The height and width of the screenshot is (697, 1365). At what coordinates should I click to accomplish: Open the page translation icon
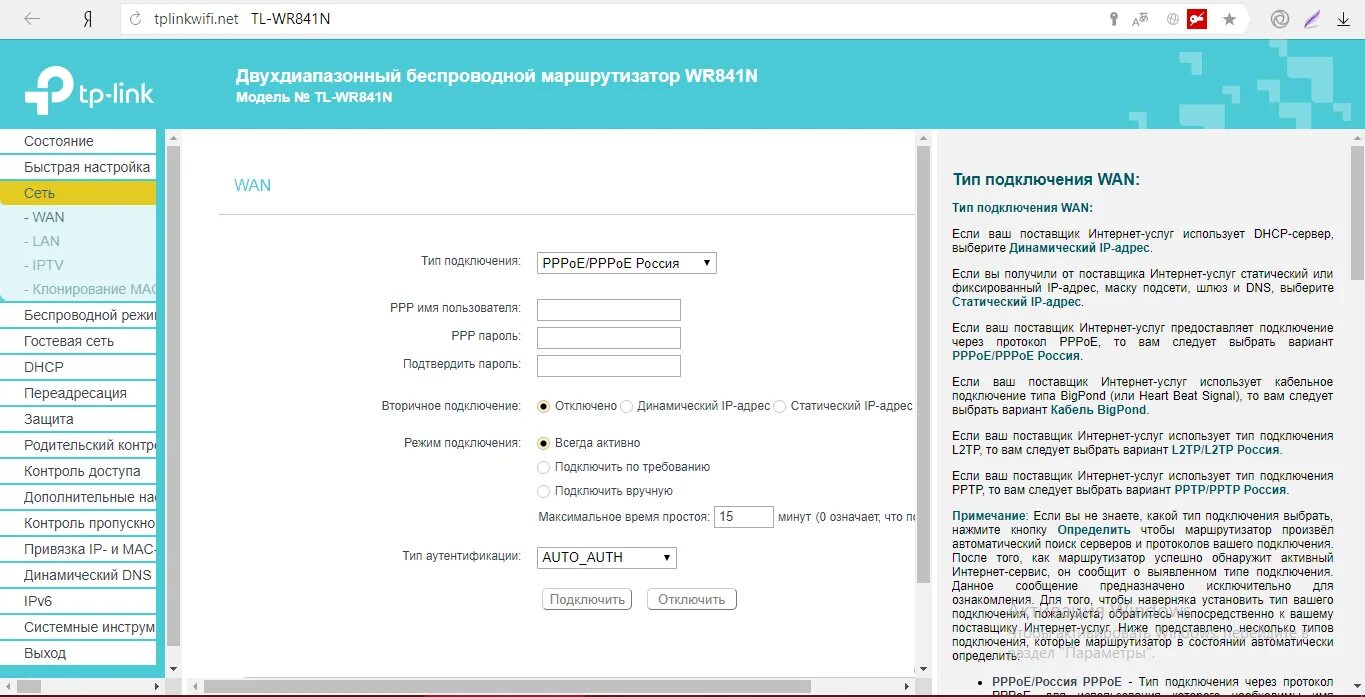[x=1141, y=19]
